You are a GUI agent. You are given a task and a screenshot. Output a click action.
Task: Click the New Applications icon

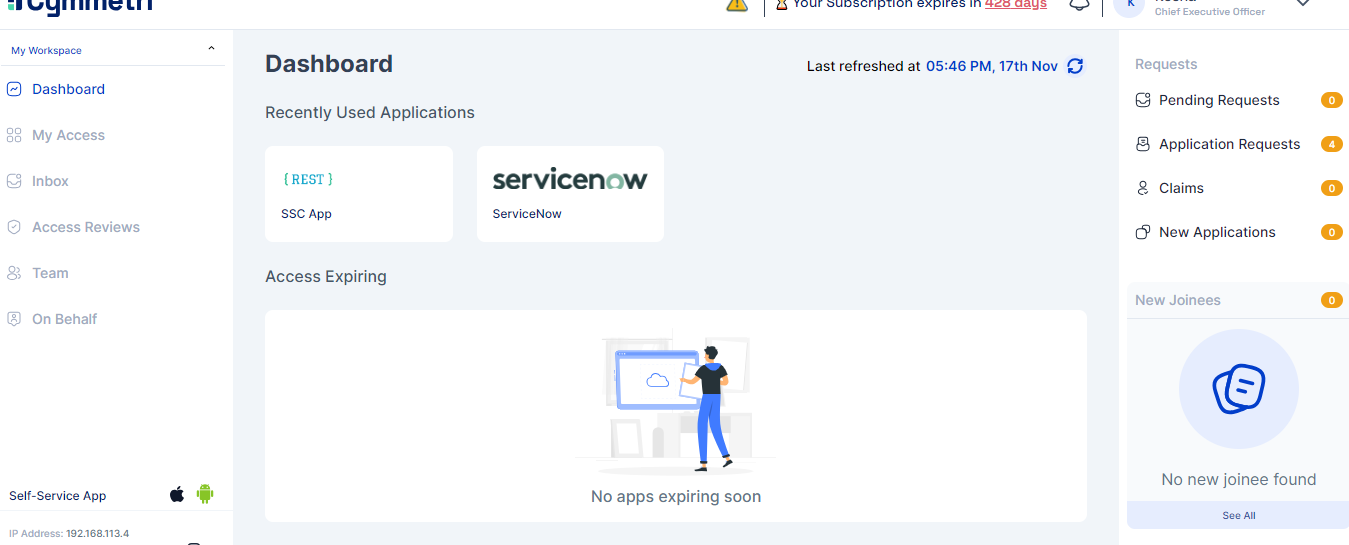click(x=1143, y=232)
